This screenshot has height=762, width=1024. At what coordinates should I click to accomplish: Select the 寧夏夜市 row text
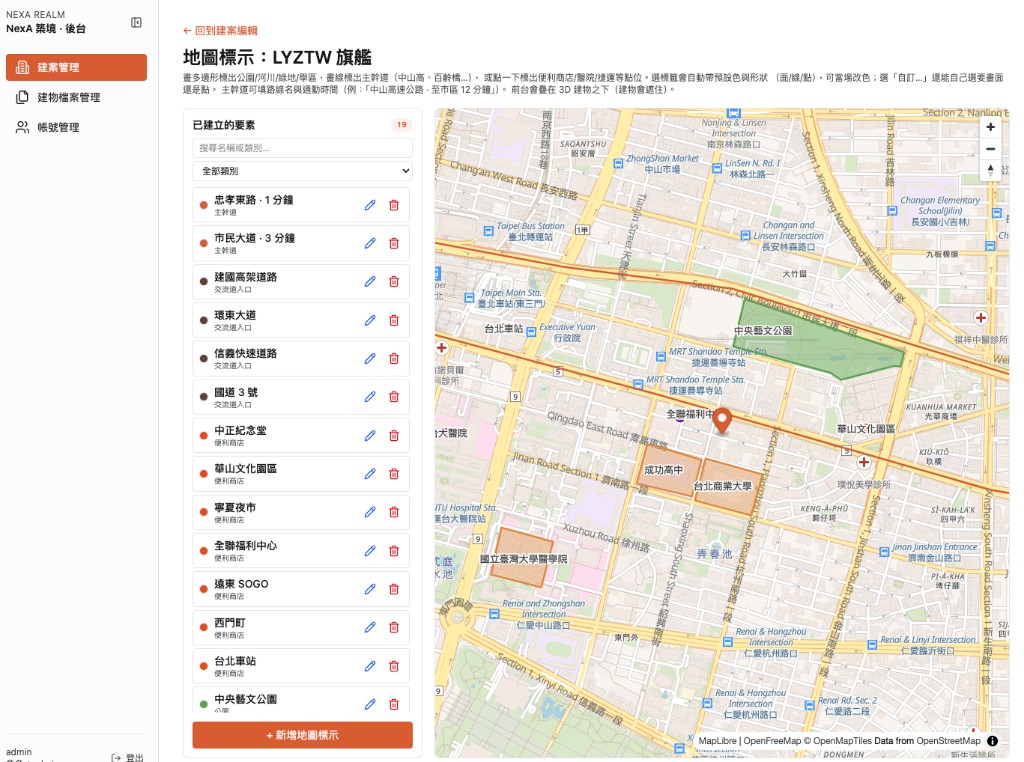[x=235, y=507]
